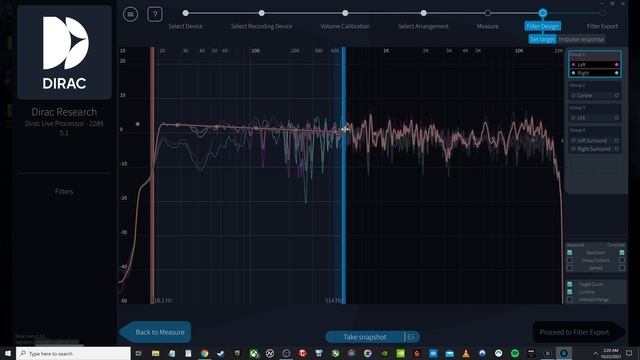Open Task View on the taskbar
Image resolution: width=640 pixels, height=360 pixels.
[x=138, y=353]
